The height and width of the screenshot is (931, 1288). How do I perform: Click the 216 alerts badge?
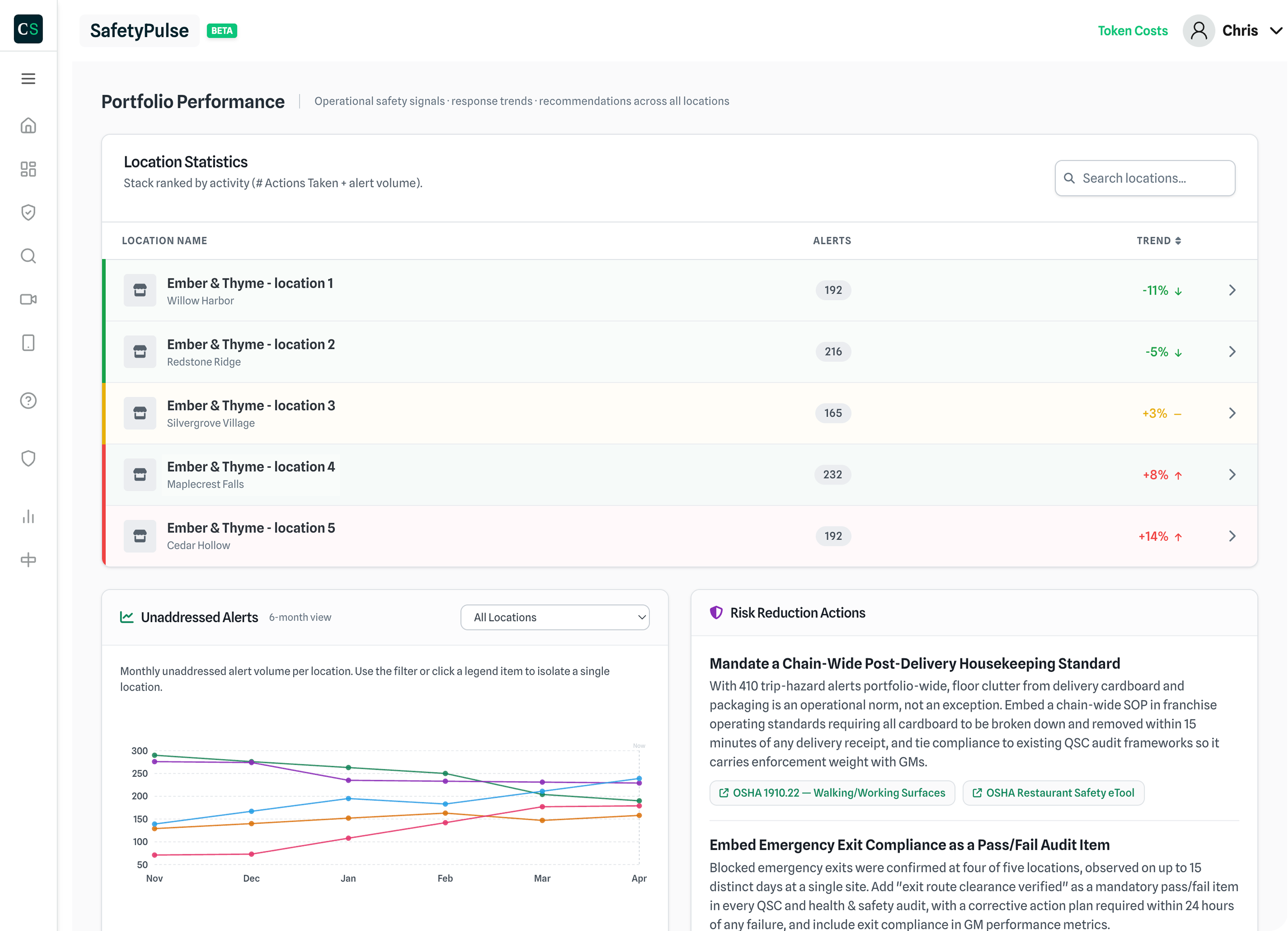[x=833, y=352]
